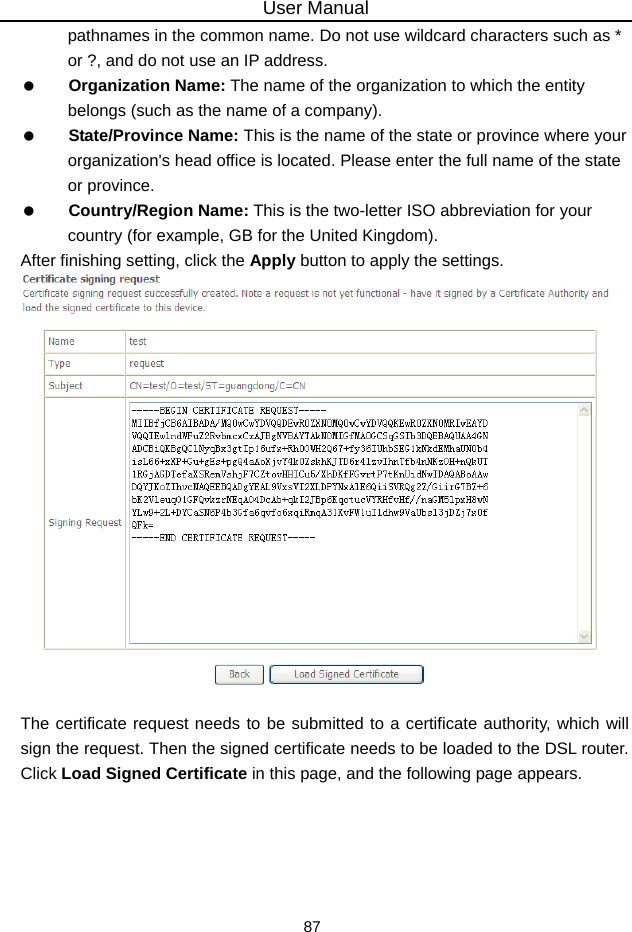Click the END CERTIFICATE REQUEST line
632x932 pixels.
pos(224,538)
